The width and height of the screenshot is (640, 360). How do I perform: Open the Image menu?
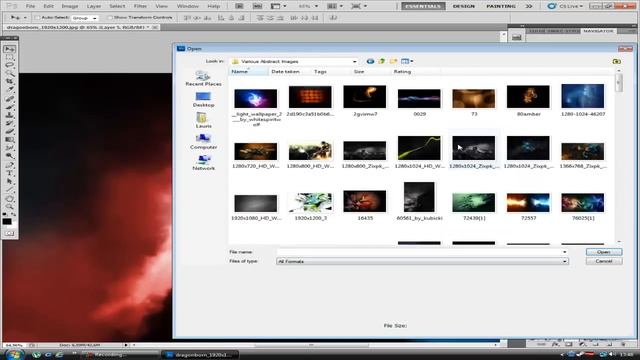70,6
